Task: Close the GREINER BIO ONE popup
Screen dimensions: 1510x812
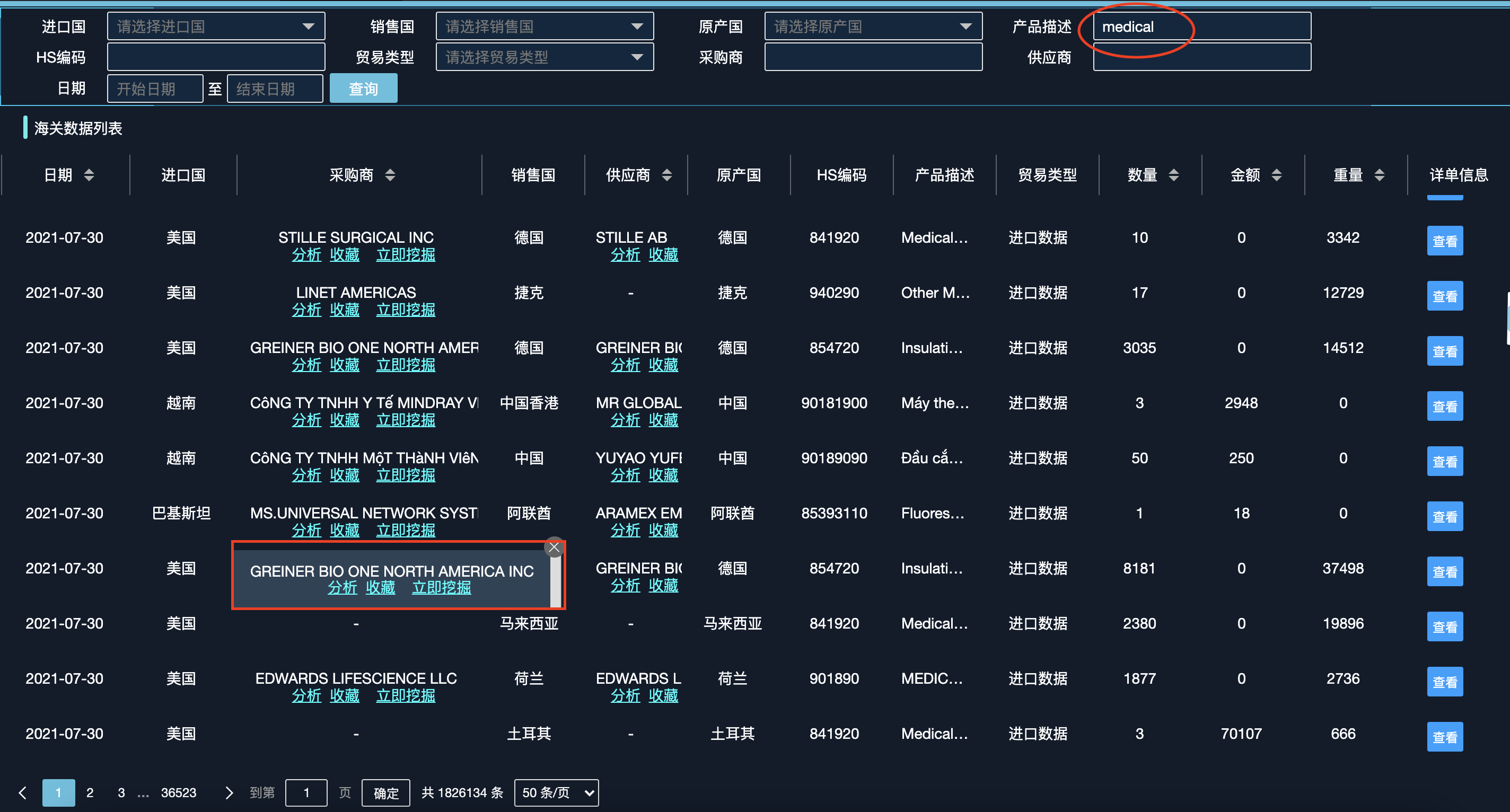Action: click(554, 547)
